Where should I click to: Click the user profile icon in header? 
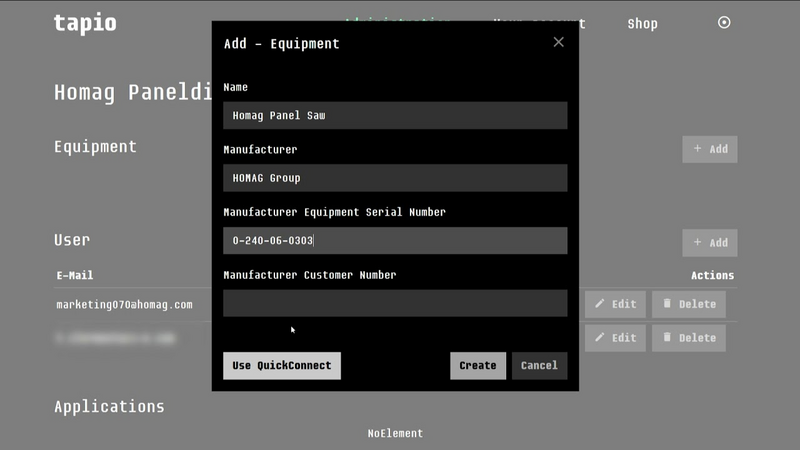click(x=725, y=23)
